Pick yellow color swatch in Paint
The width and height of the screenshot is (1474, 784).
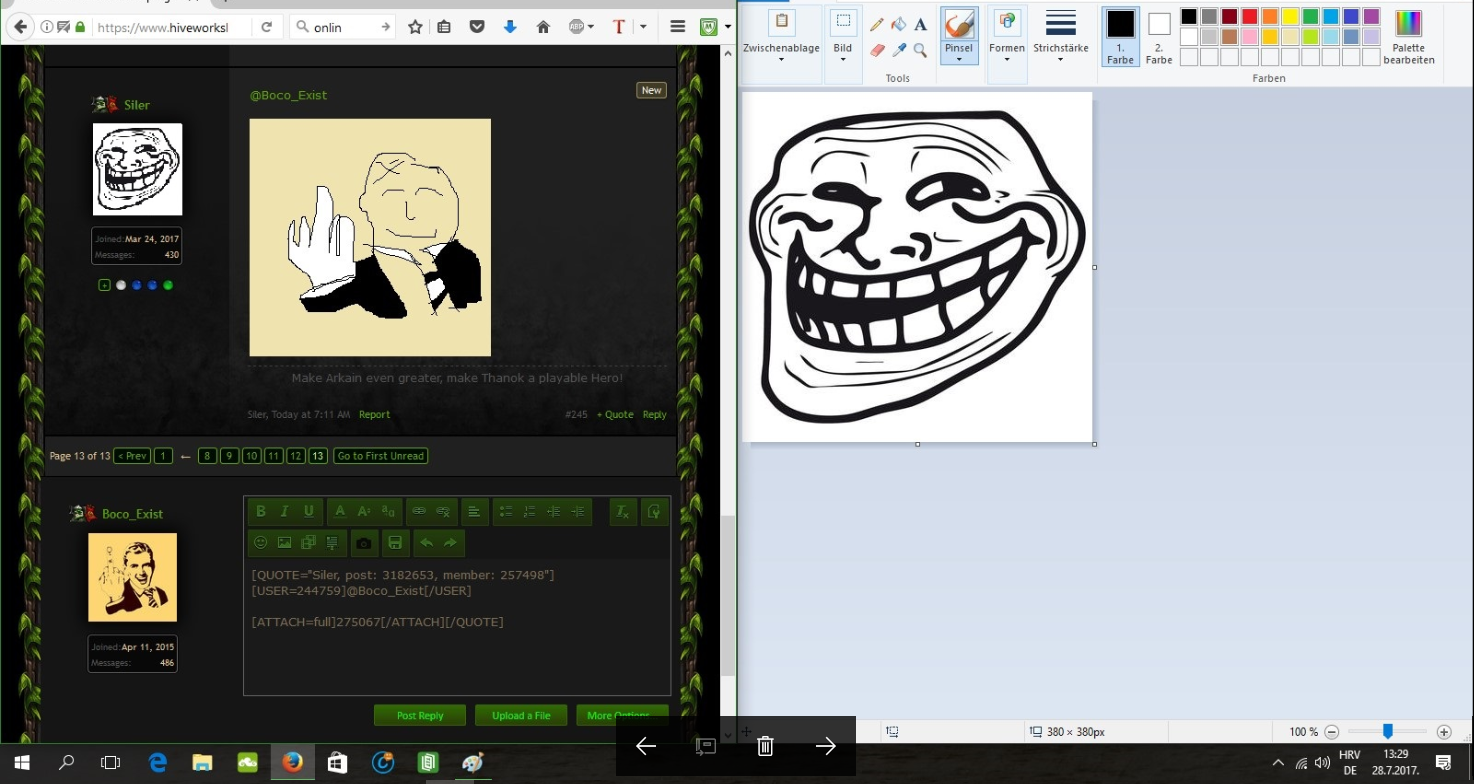(x=1291, y=16)
